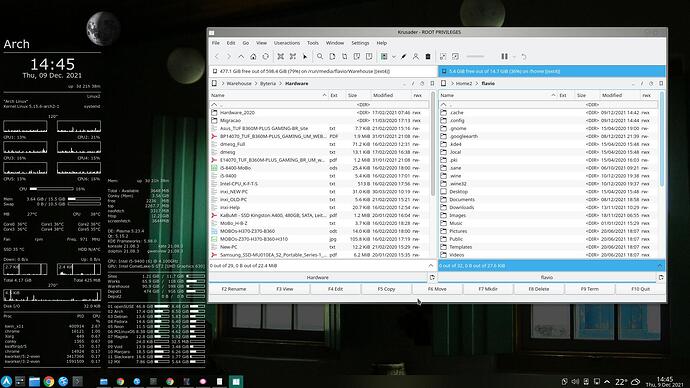This screenshot has width=690, height=388.
Task: Click the black arrow cursor toolbar icon
Action: [x=305, y=57]
